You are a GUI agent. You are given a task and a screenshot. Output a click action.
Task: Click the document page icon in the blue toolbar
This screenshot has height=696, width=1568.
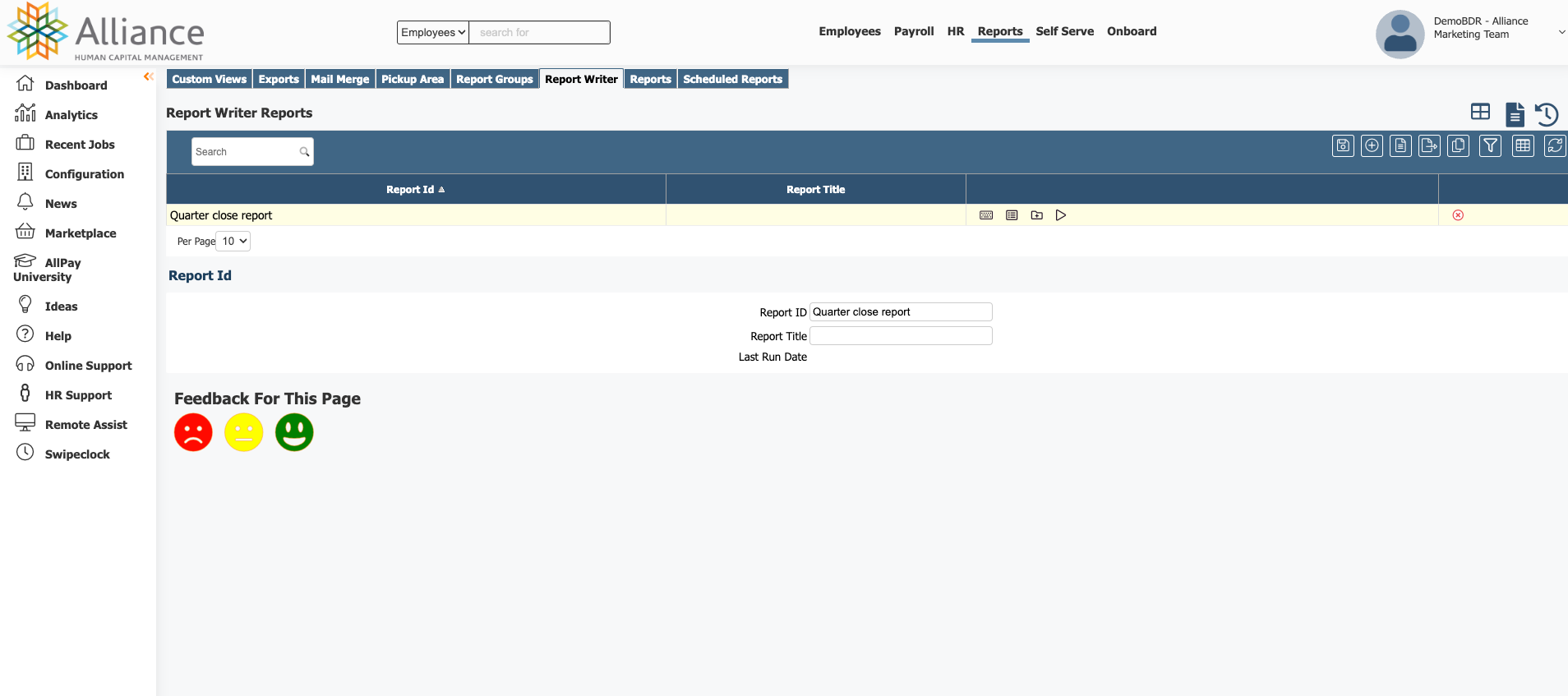[x=1400, y=146]
